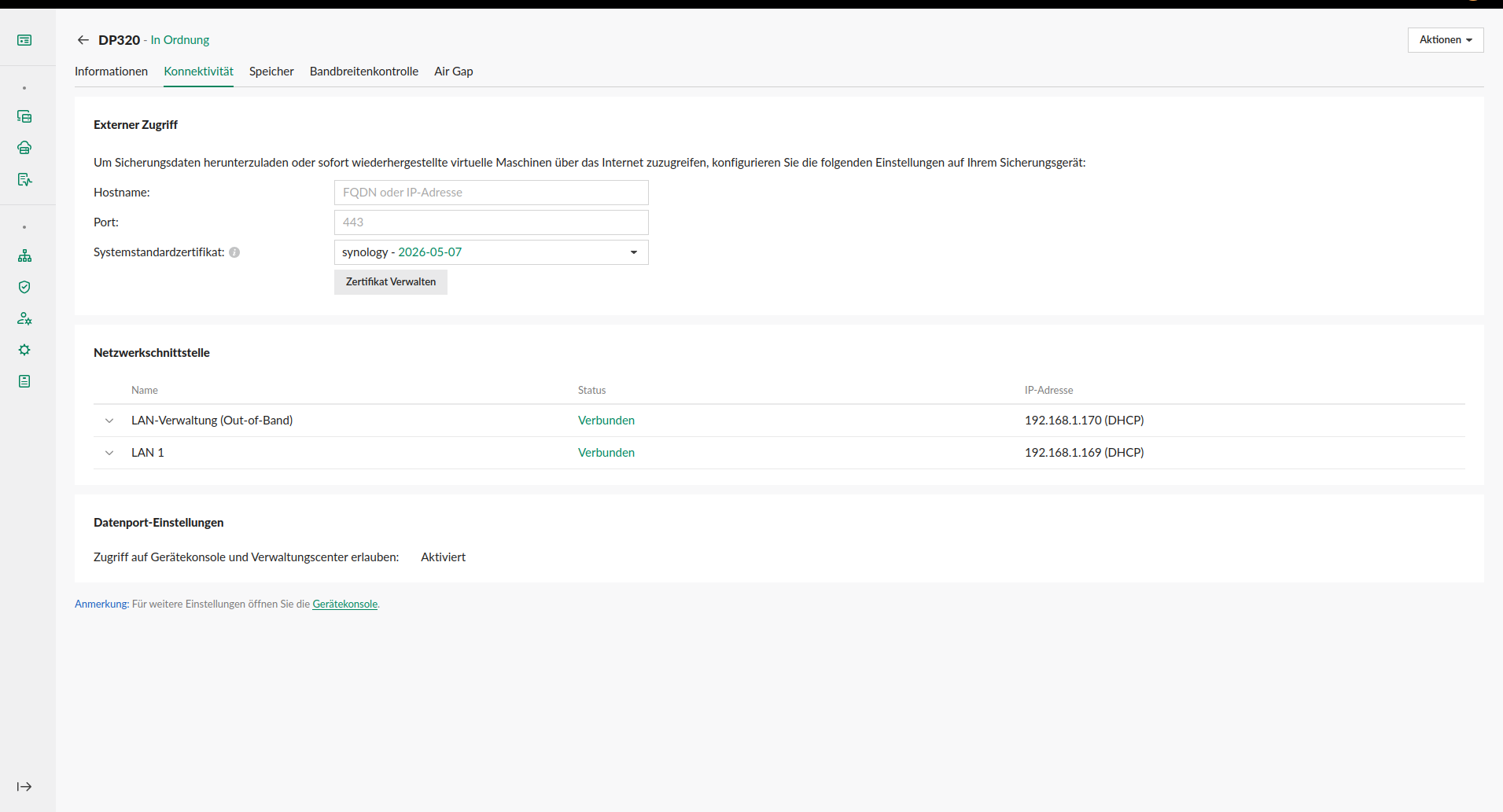The height and width of the screenshot is (812, 1503).
Task: Expand the sidebar with the arrow icon
Action: point(24,787)
